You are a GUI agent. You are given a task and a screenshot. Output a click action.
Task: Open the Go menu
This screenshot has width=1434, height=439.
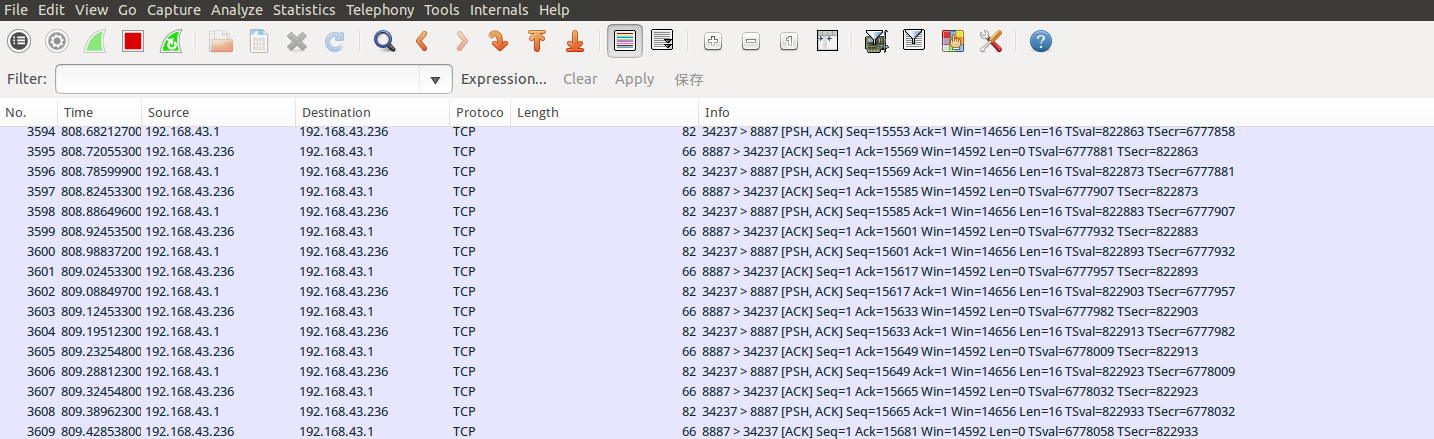point(127,10)
